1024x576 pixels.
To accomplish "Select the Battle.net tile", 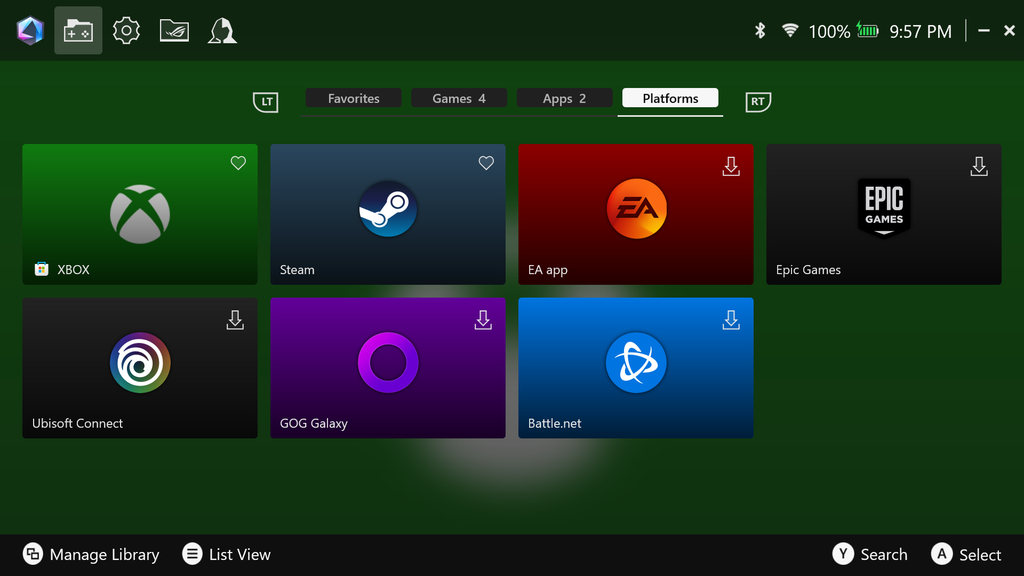I will (635, 368).
